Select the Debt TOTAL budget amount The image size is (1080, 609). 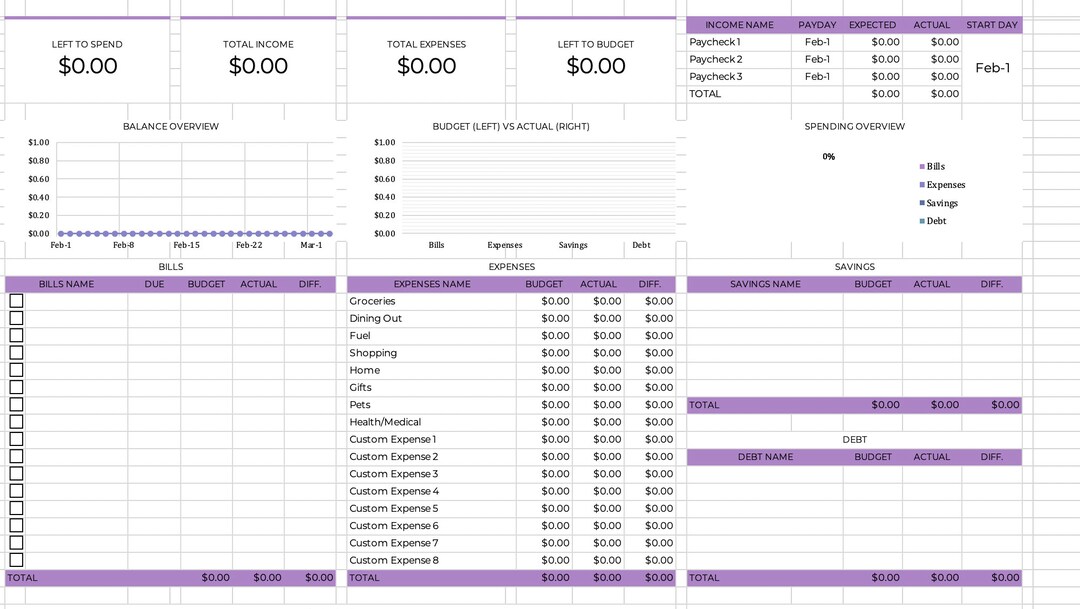coord(873,578)
